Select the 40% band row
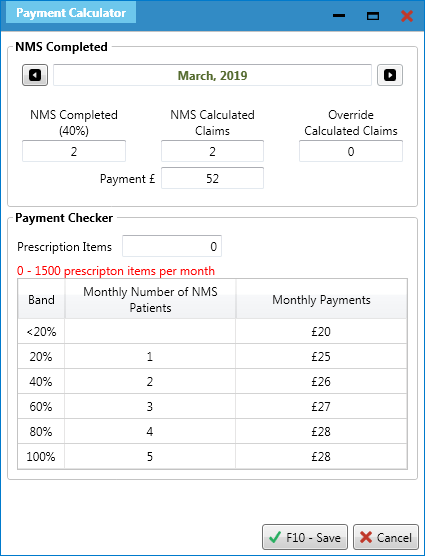Image resolution: width=425 pixels, height=556 pixels. tap(212, 381)
